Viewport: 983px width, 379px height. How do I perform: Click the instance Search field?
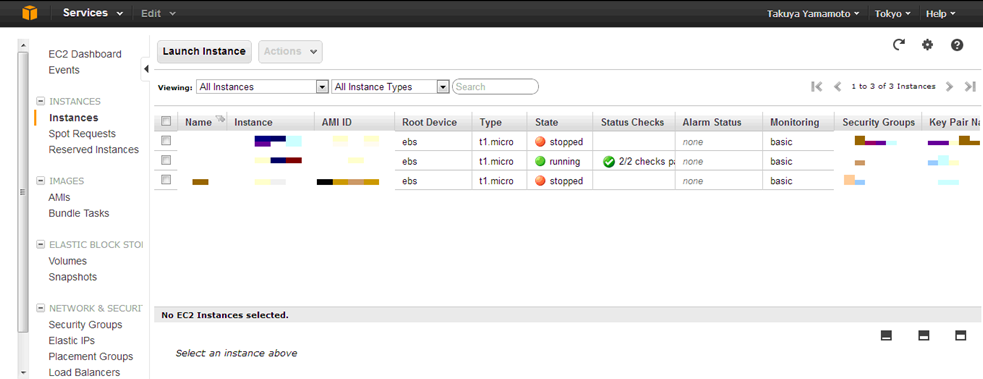pos(495,86)
